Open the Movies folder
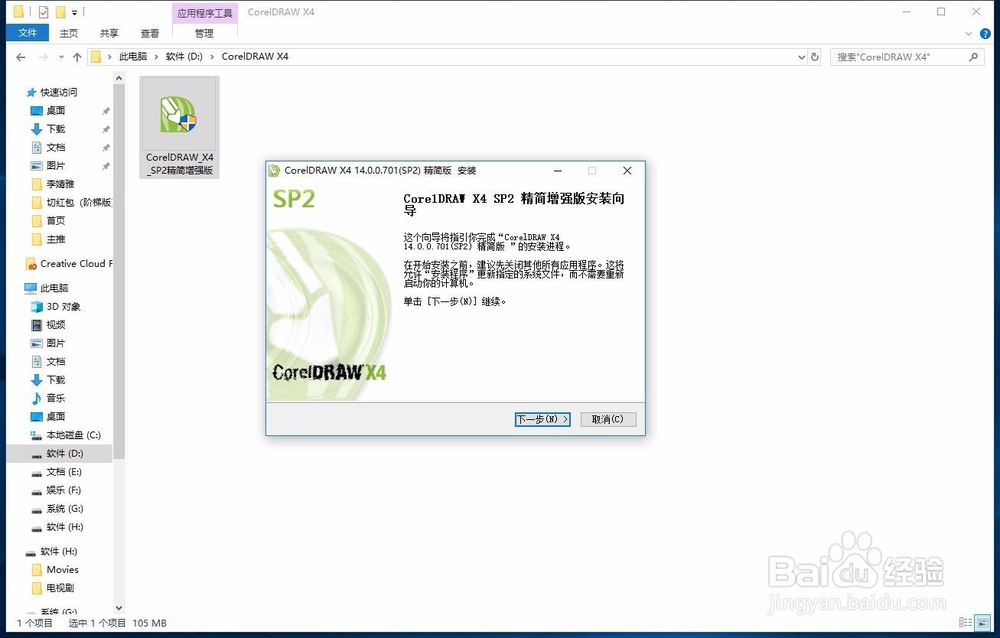This screenshot has height=638, width=1000. pos(62,570)
